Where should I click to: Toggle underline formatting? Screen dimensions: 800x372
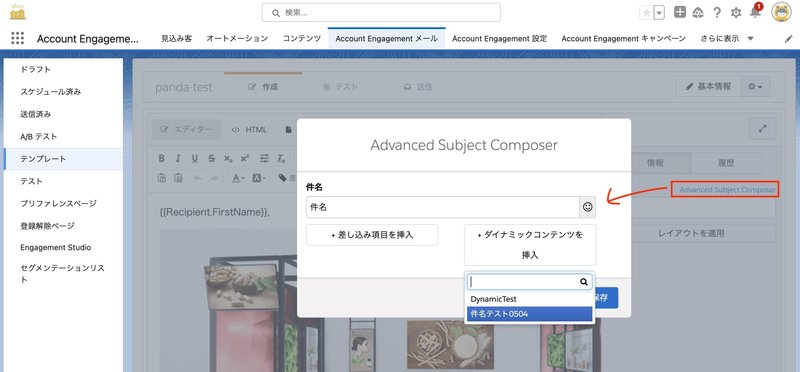click(x=195, y=159)
